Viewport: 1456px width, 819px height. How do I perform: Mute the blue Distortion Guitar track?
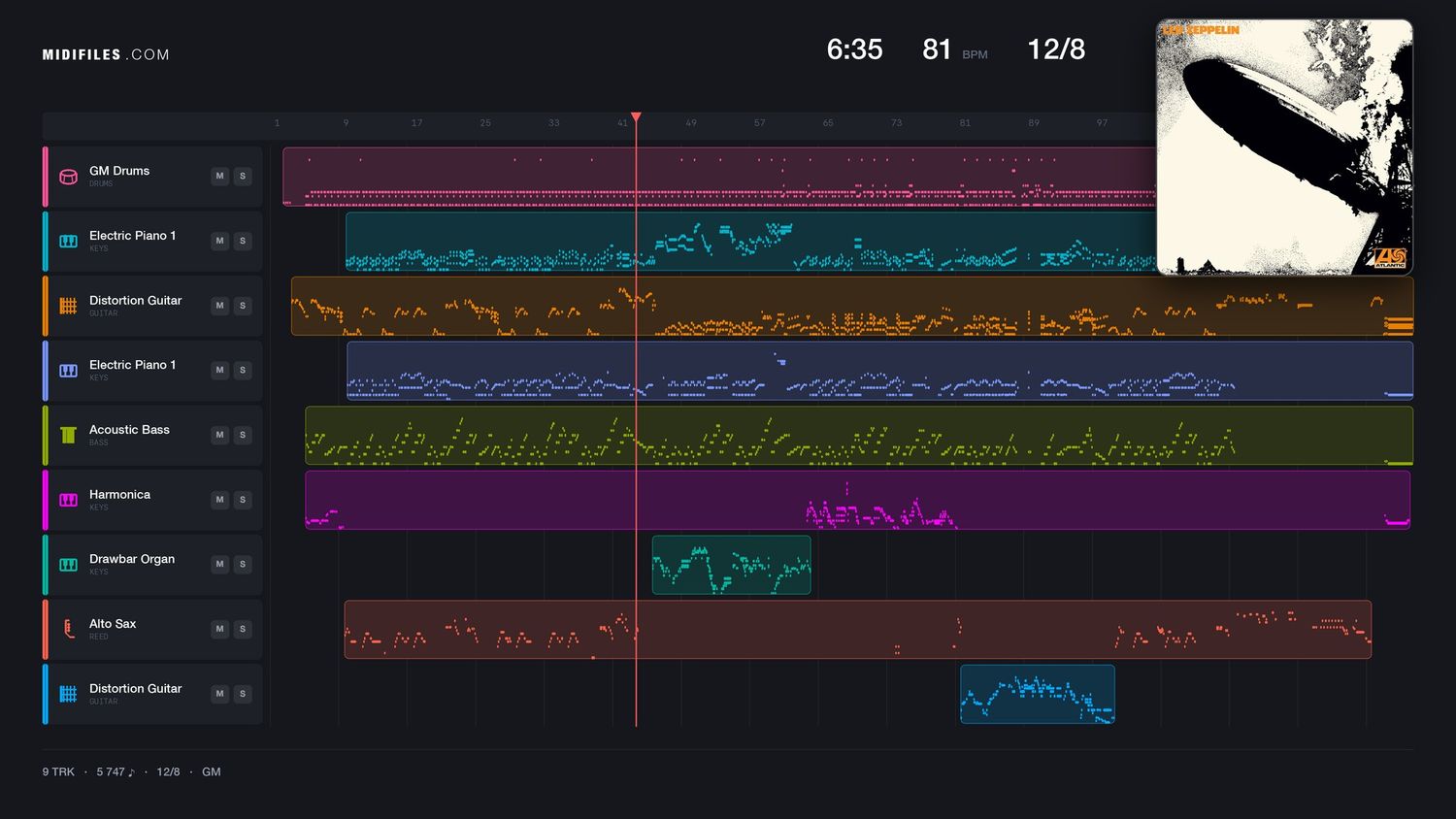point(220,694)
